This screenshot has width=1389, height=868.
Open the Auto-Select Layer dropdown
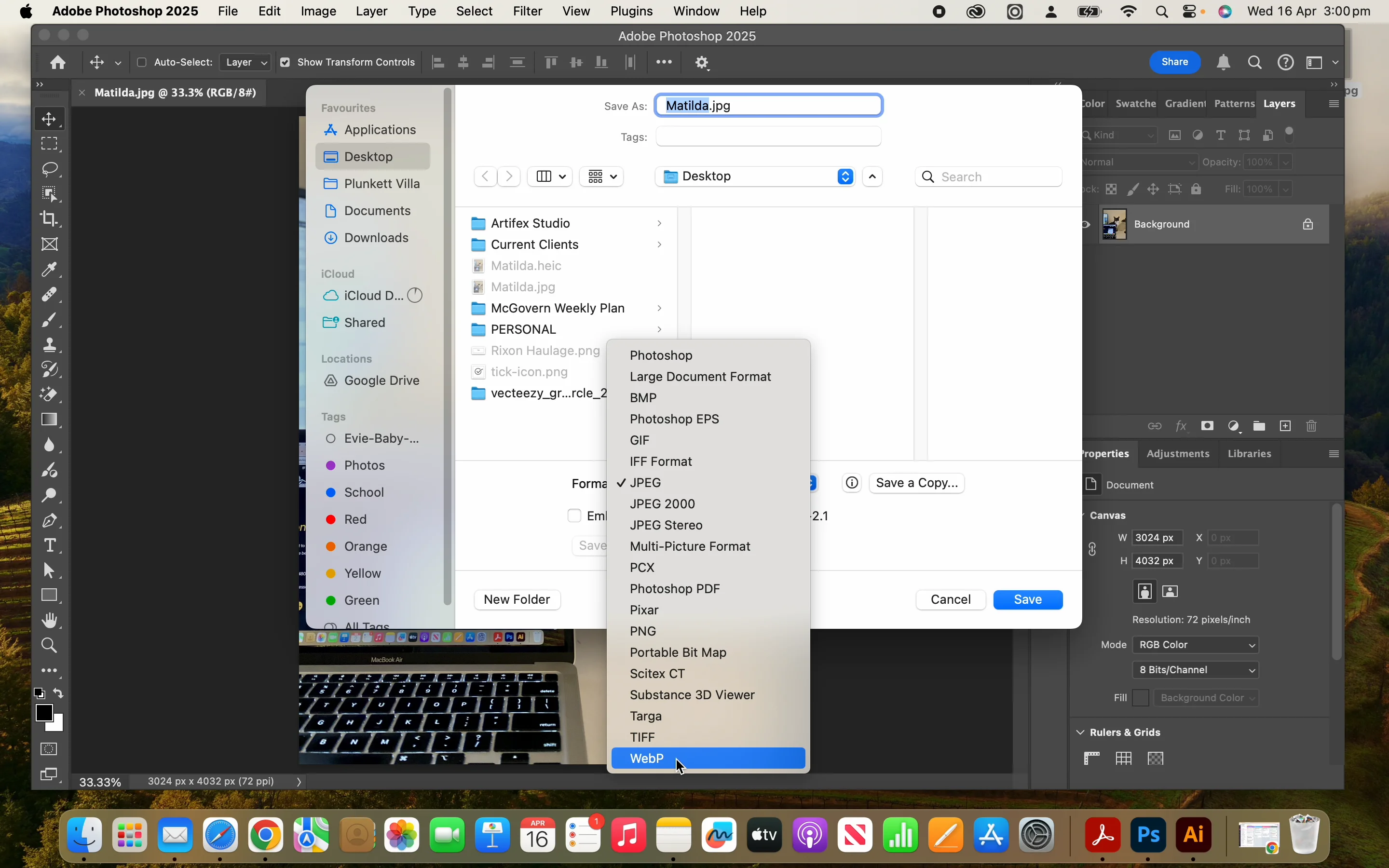click(x=245, y=62)
